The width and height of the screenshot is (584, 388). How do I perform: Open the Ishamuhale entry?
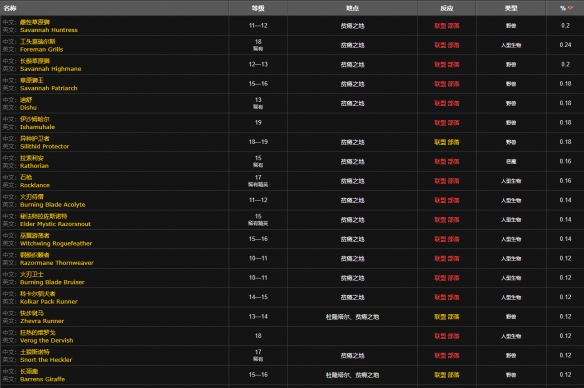pyautogui.click(x=37, y=127)
